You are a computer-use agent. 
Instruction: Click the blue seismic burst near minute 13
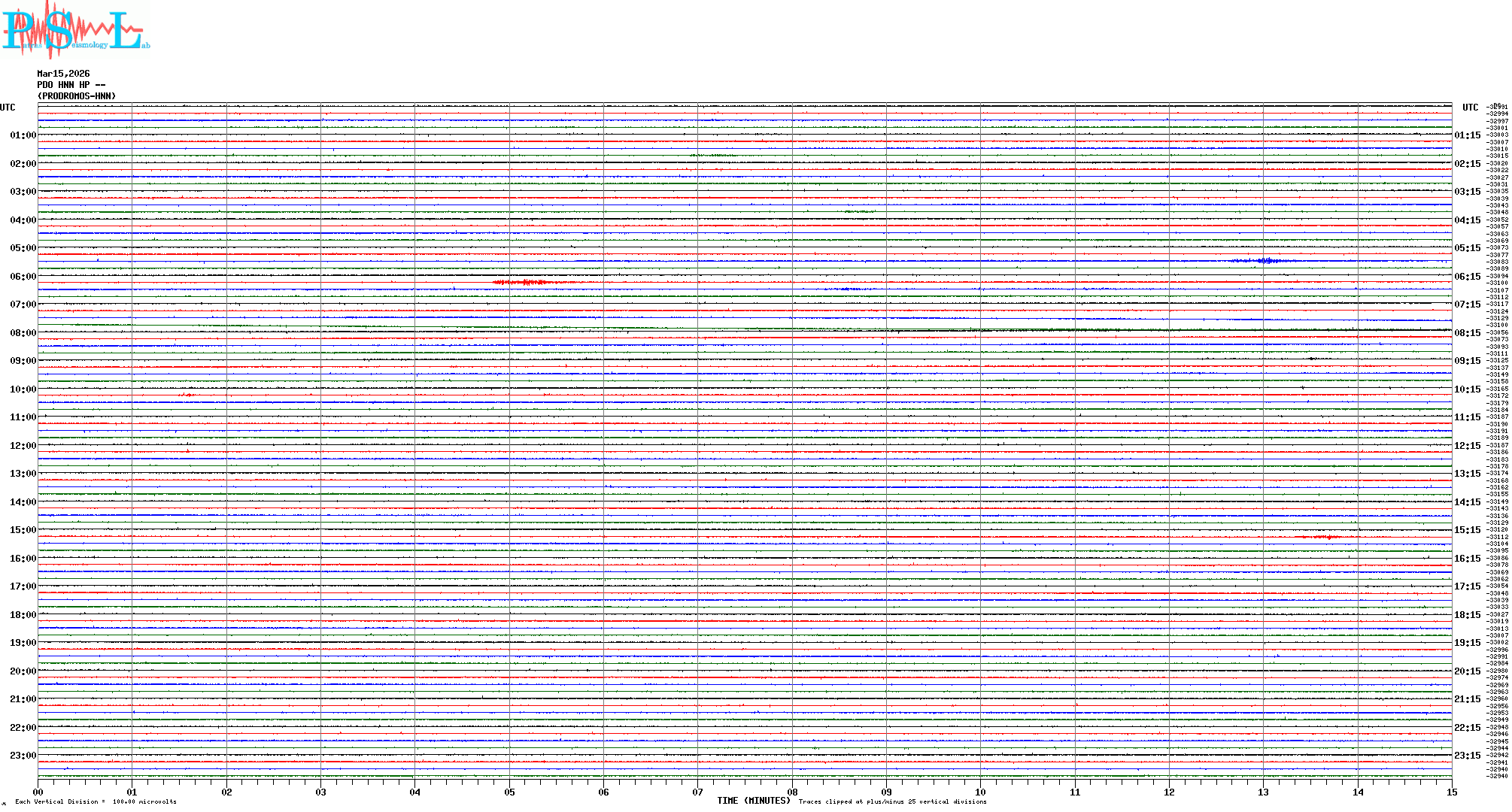point(1267,261)
